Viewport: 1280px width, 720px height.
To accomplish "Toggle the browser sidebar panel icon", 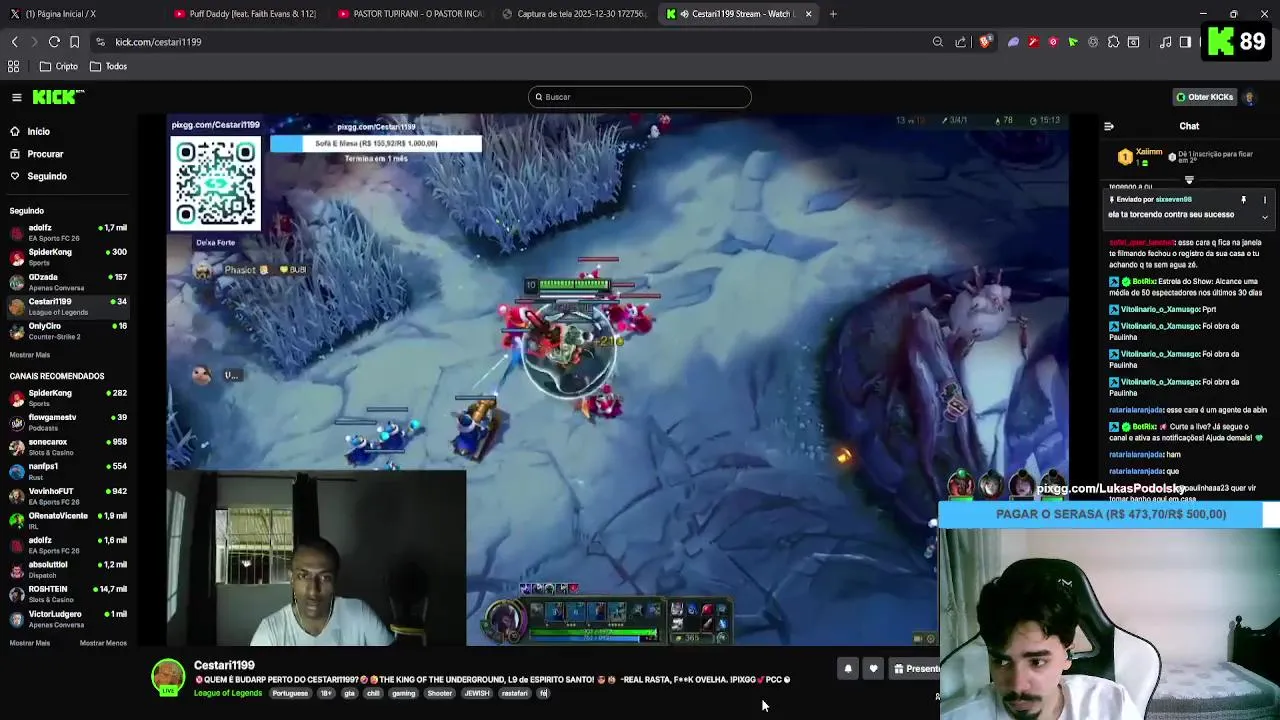I will tap(1185, 42).
